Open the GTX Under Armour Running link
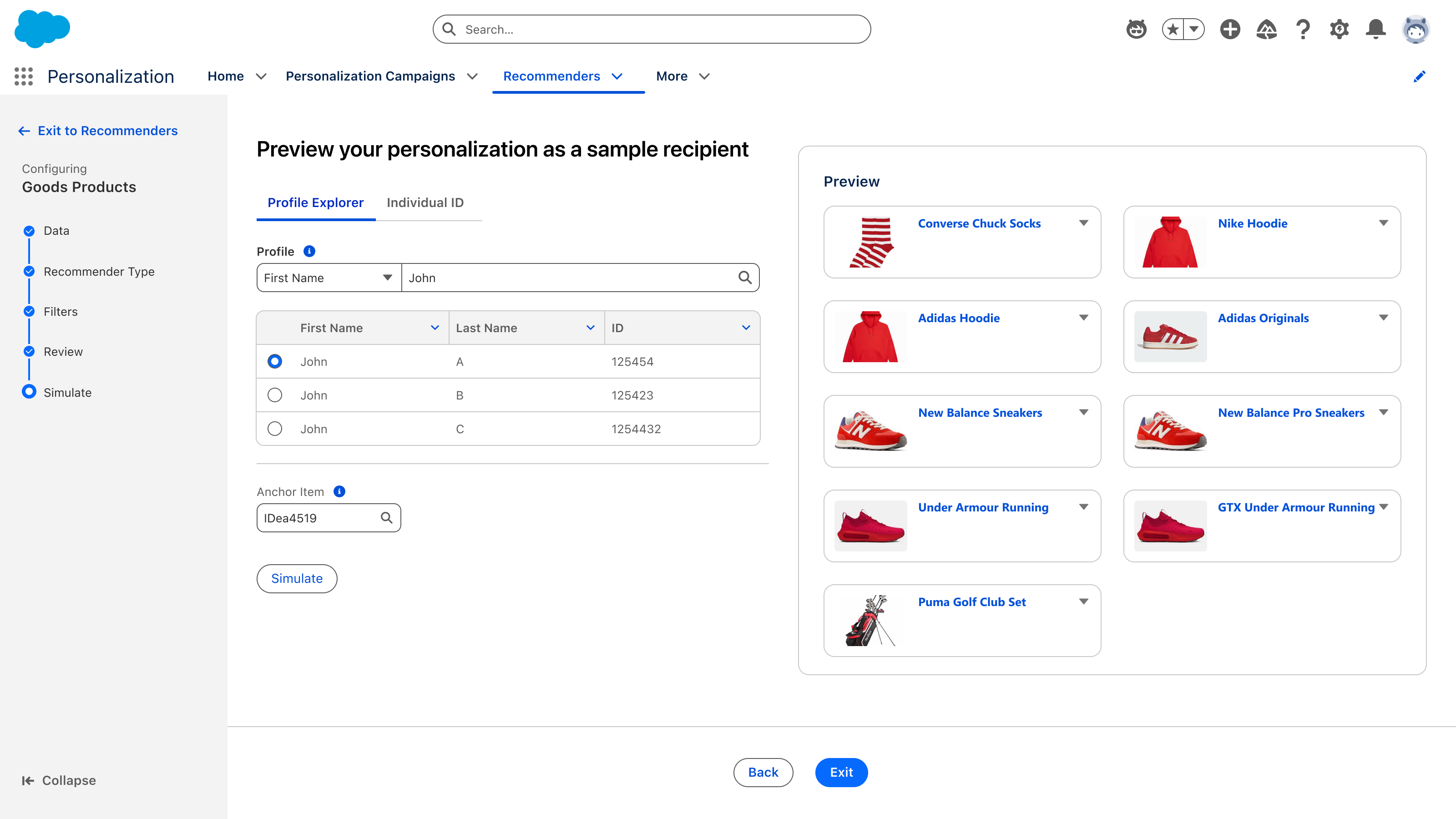 1296,508
